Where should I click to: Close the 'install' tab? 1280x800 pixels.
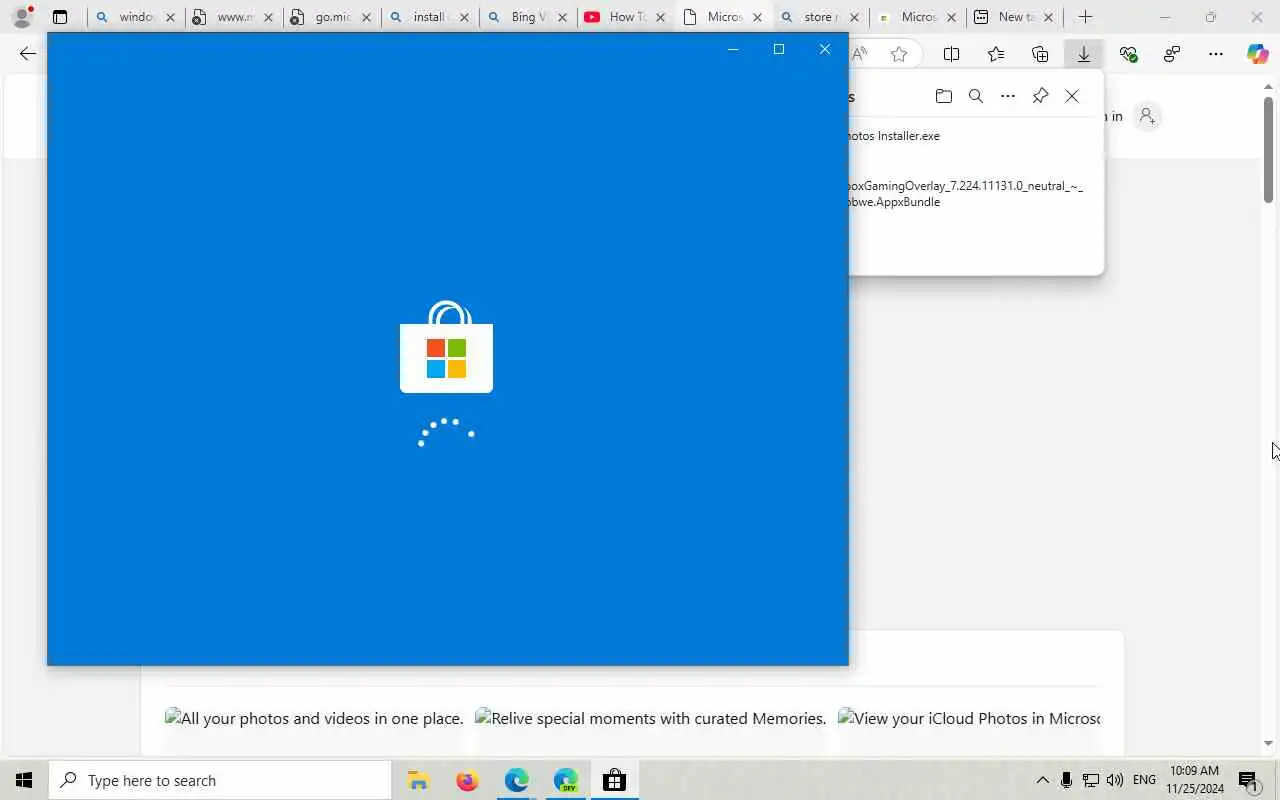point(464,17)
